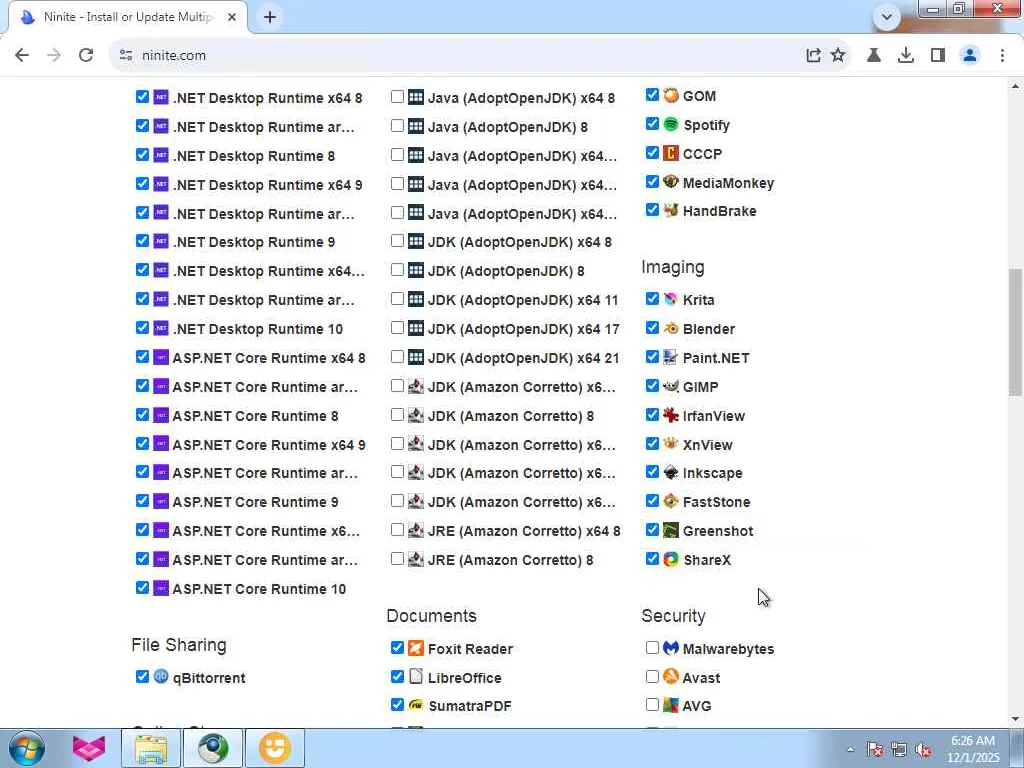Click the Blender logo icon
The height and width of the screenshot is (768, 1024).
tap(671, 328)
